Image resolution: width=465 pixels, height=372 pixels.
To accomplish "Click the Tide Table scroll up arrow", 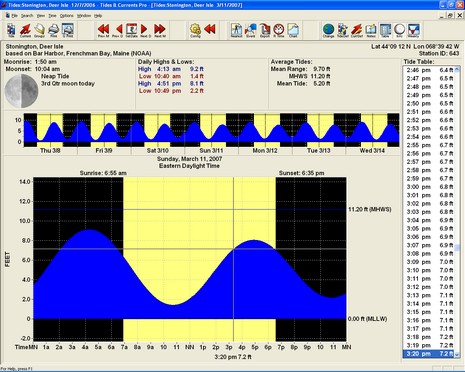I will tap(457, 69).
